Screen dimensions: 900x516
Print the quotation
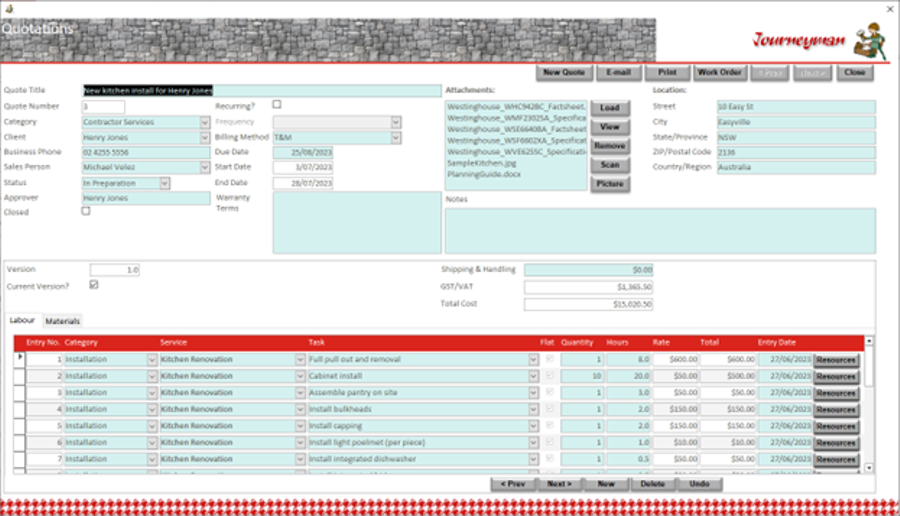pos(667,72)
